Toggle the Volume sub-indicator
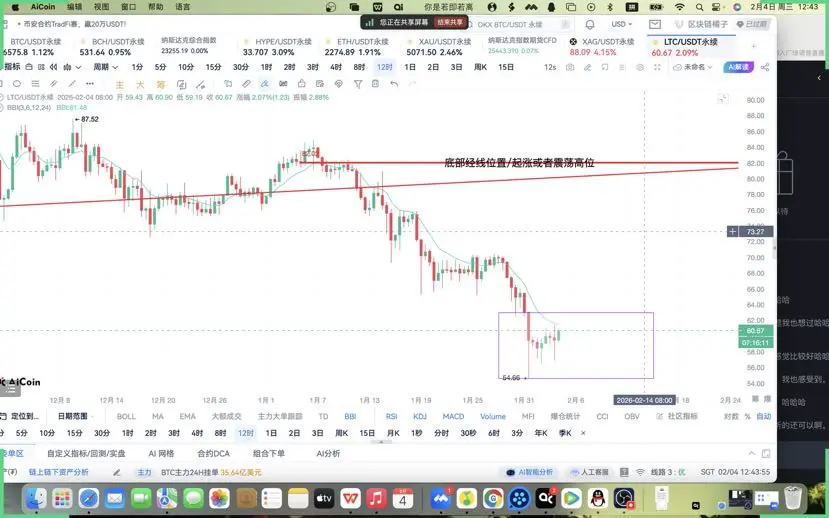The image size is (829, 518). (x=493, y=417)
